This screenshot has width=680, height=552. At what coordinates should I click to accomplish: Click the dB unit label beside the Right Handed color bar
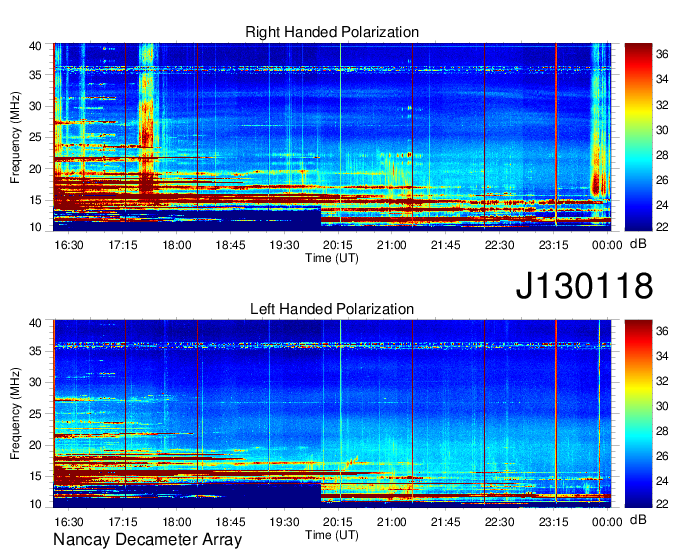(x=638, y=244)
